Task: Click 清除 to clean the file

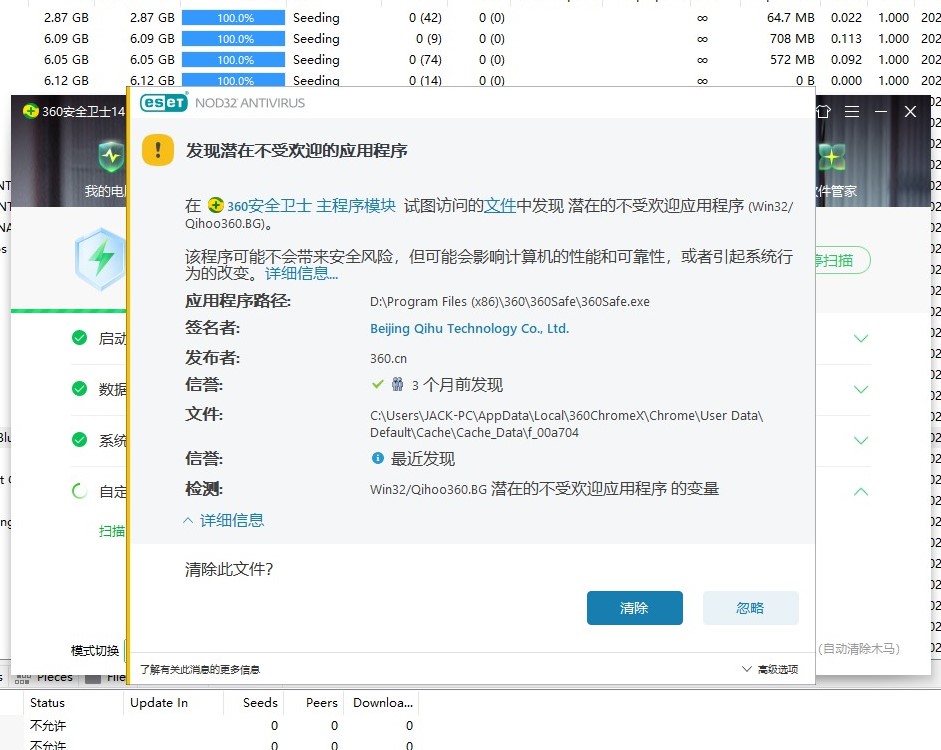Action: (x=634, y=608)
